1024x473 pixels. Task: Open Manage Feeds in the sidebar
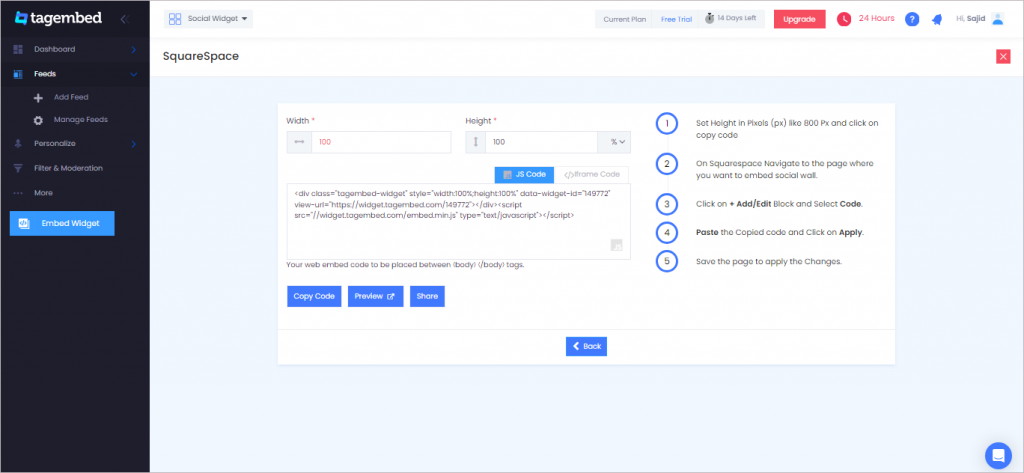tap(81, 120)
